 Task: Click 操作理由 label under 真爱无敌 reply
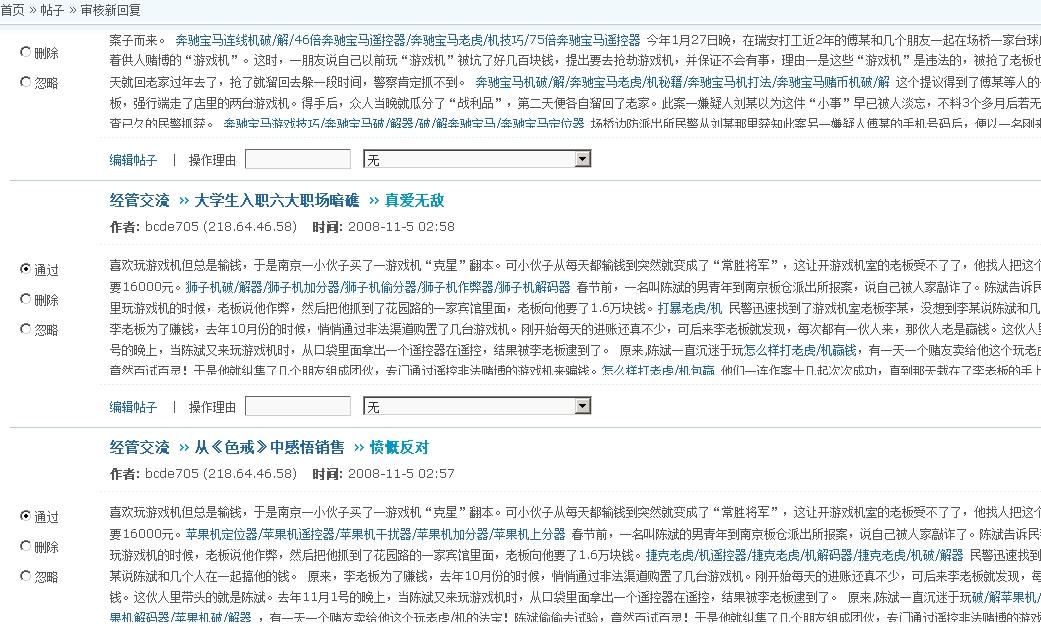[x=212, y=407]
